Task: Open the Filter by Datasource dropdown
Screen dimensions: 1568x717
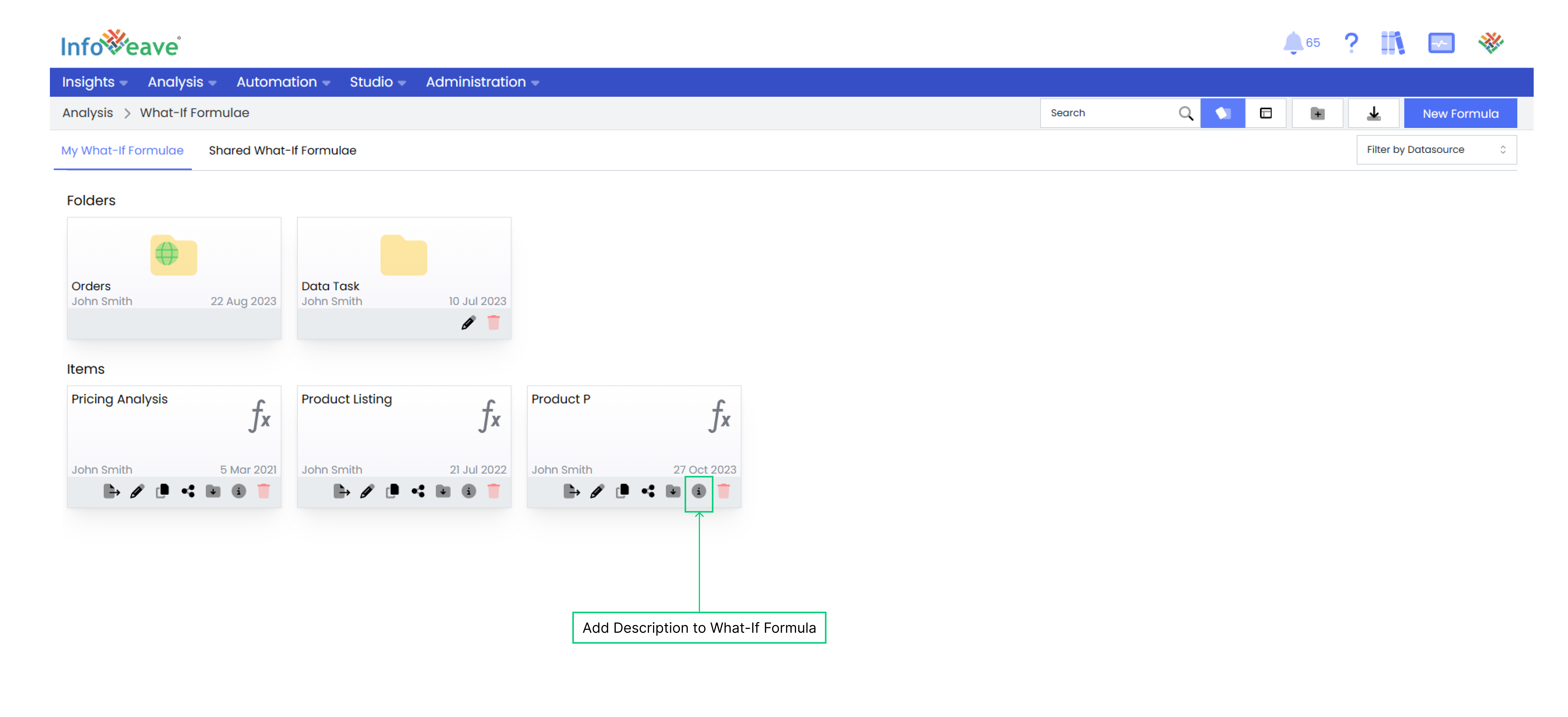Action: [x=1436, y=149]
